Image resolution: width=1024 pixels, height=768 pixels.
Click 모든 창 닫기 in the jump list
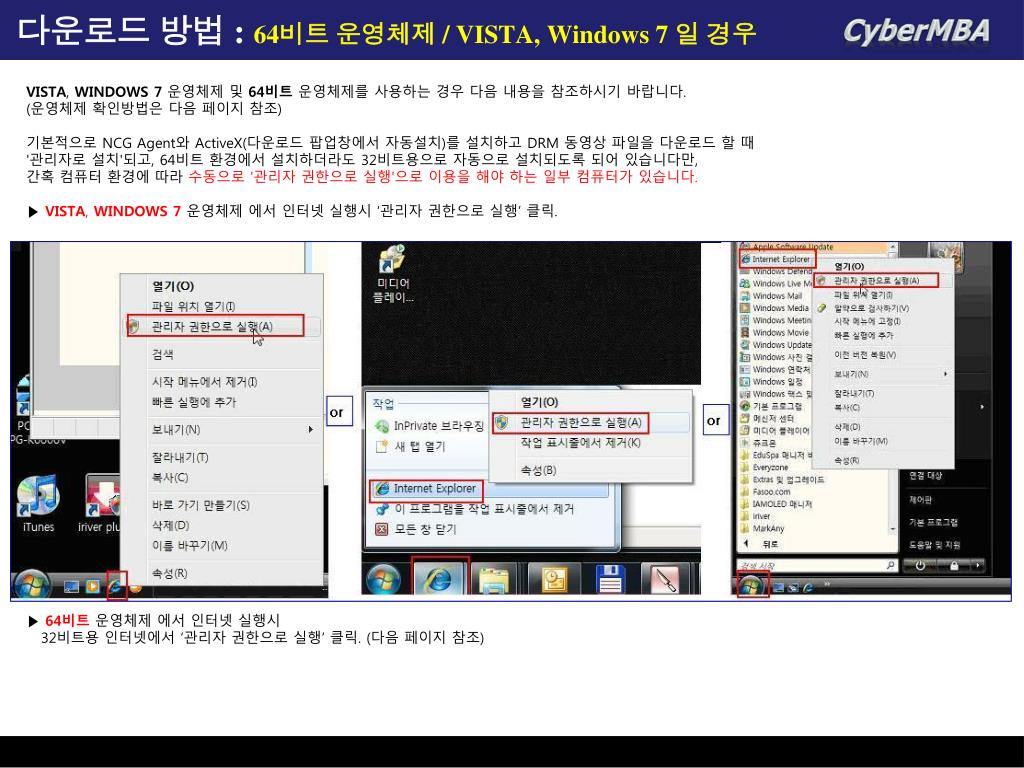(417, 529)
